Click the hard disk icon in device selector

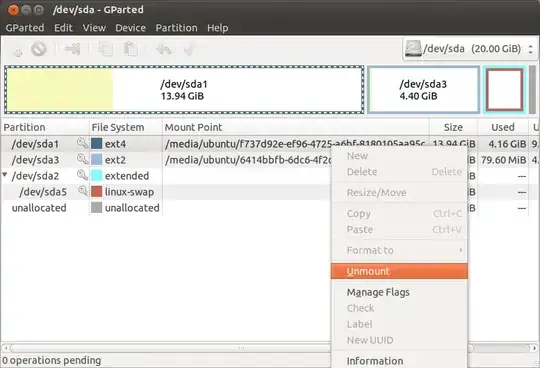coord(413,49)
